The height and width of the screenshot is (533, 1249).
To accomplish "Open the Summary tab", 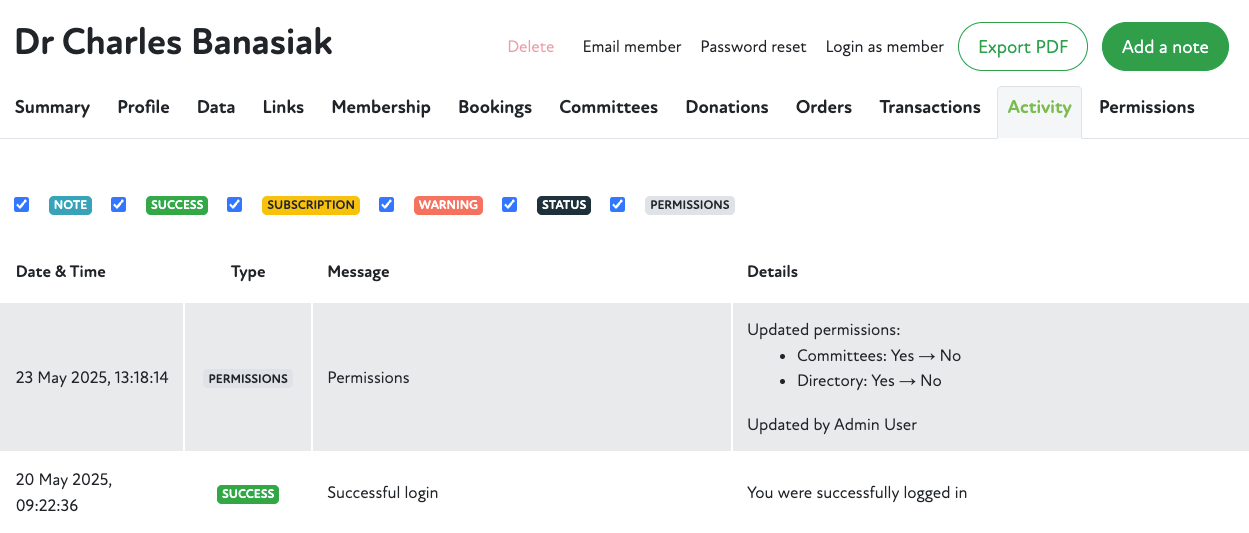I will click(52, 107).
